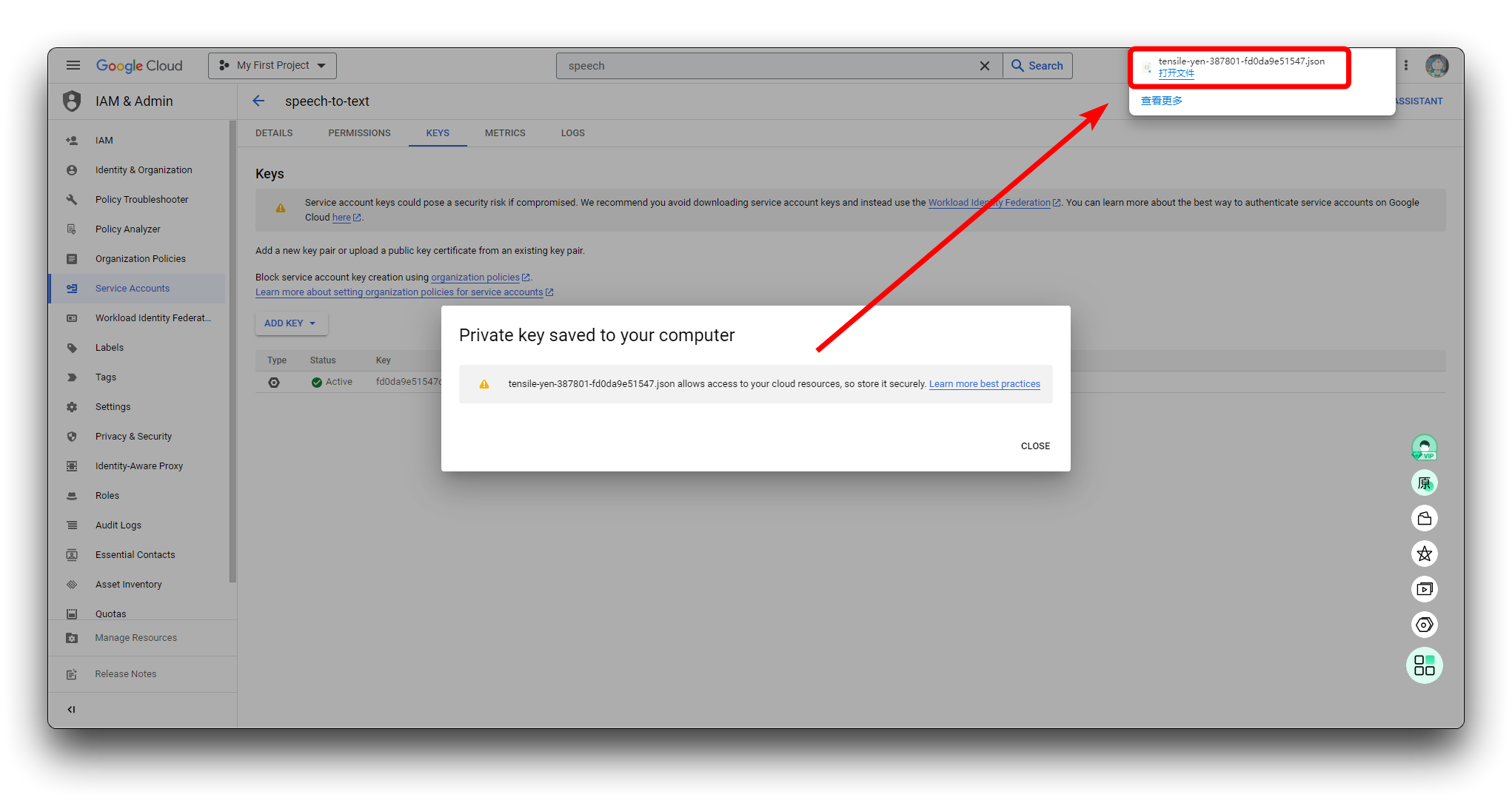Open Labels in sidebar
The height and width of the screenshot is (800, 1512).
click(x=138, y=348)
